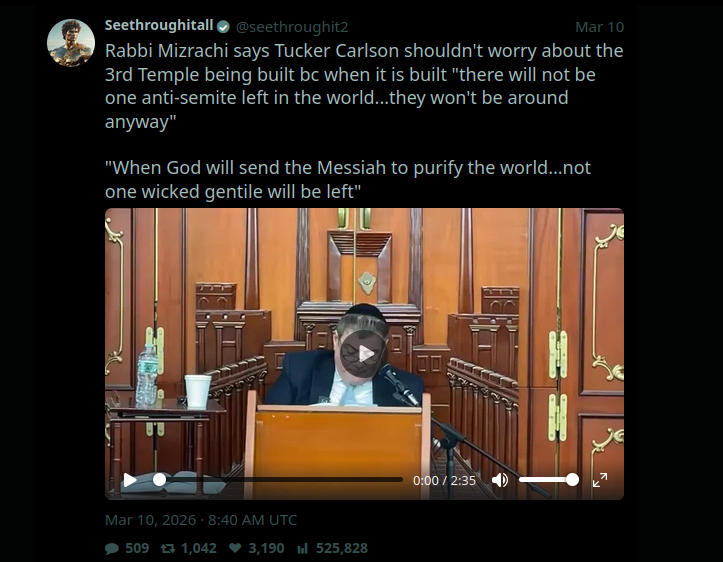Click the small play button in controls
Viewport: 723px width, 562px height.
tap(130, 480)
